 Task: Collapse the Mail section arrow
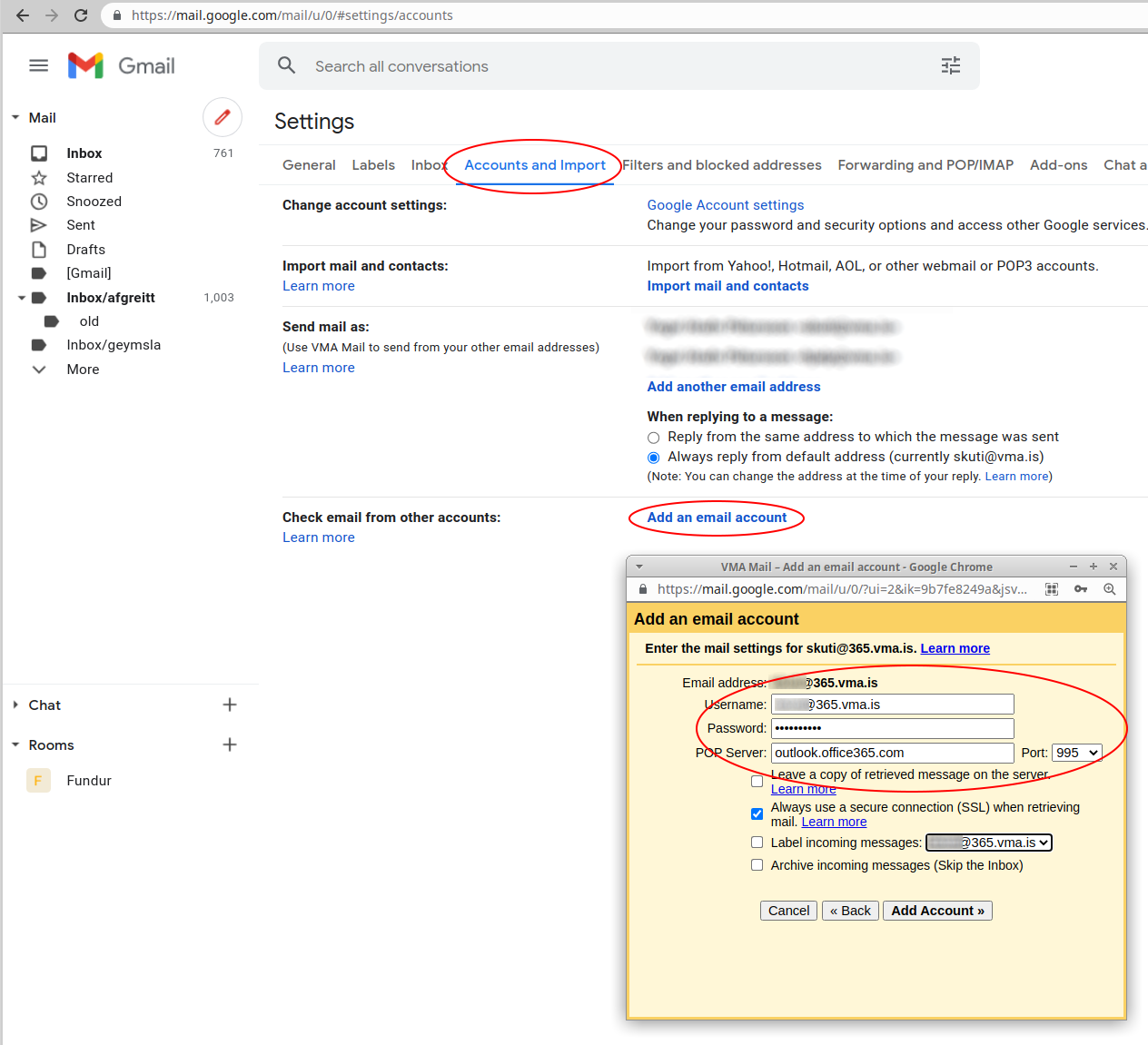(x=15, y=118)
